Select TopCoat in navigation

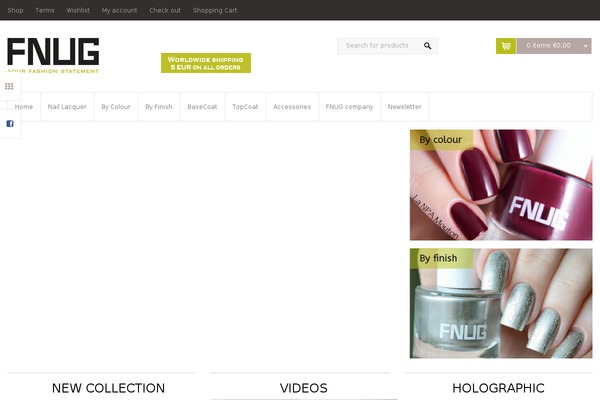tap(245, 107)
